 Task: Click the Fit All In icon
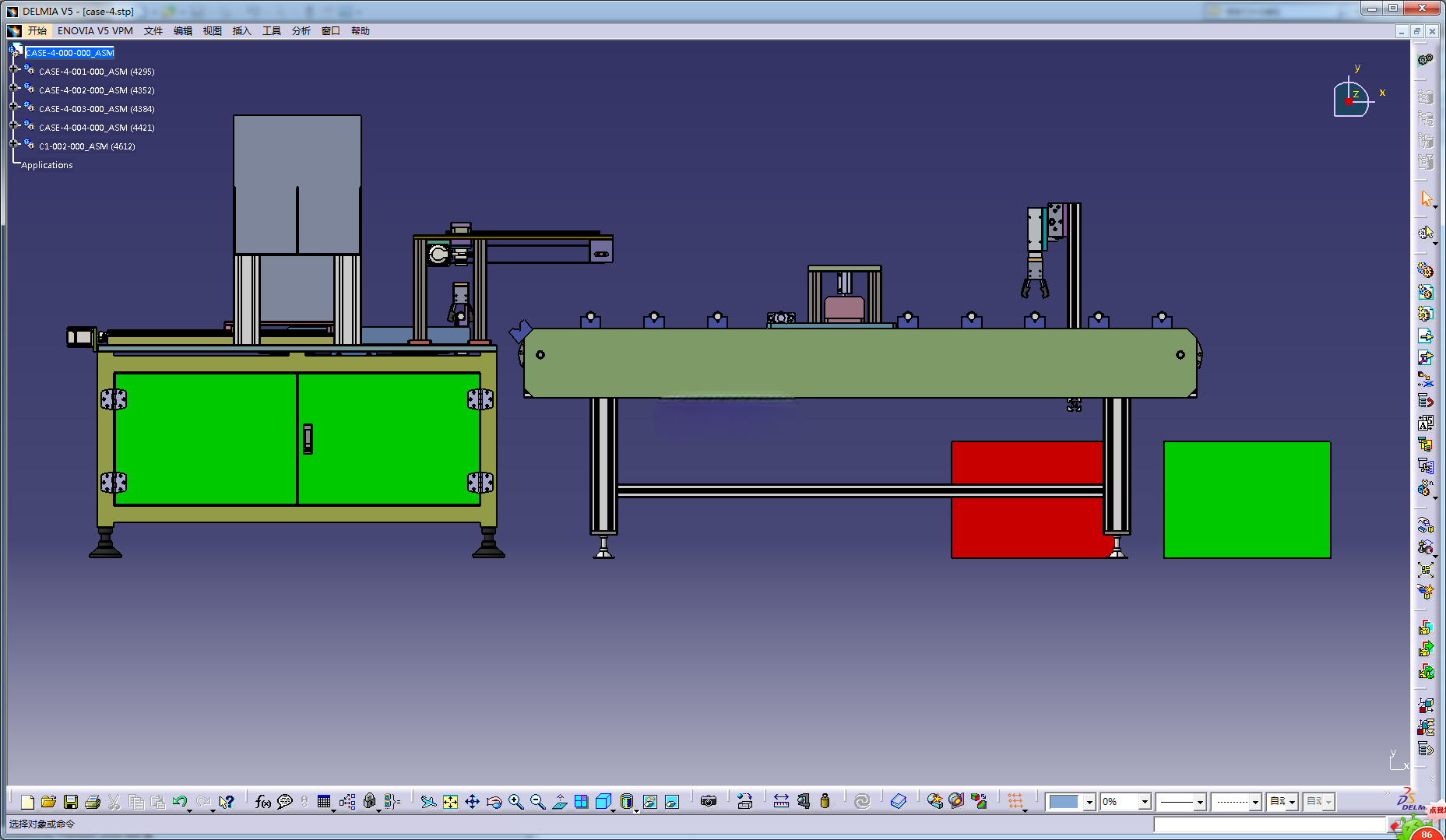[x=450, y=802]
